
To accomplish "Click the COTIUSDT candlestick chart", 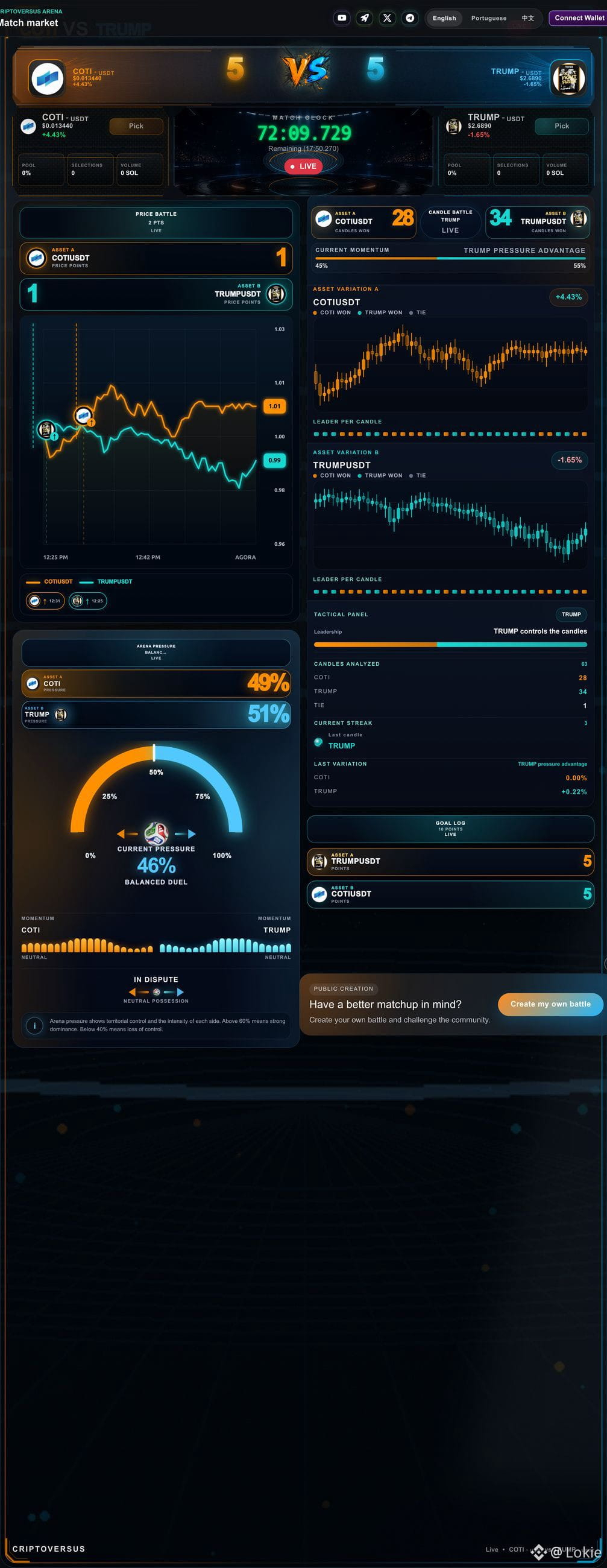I will [x=450, y=364].
